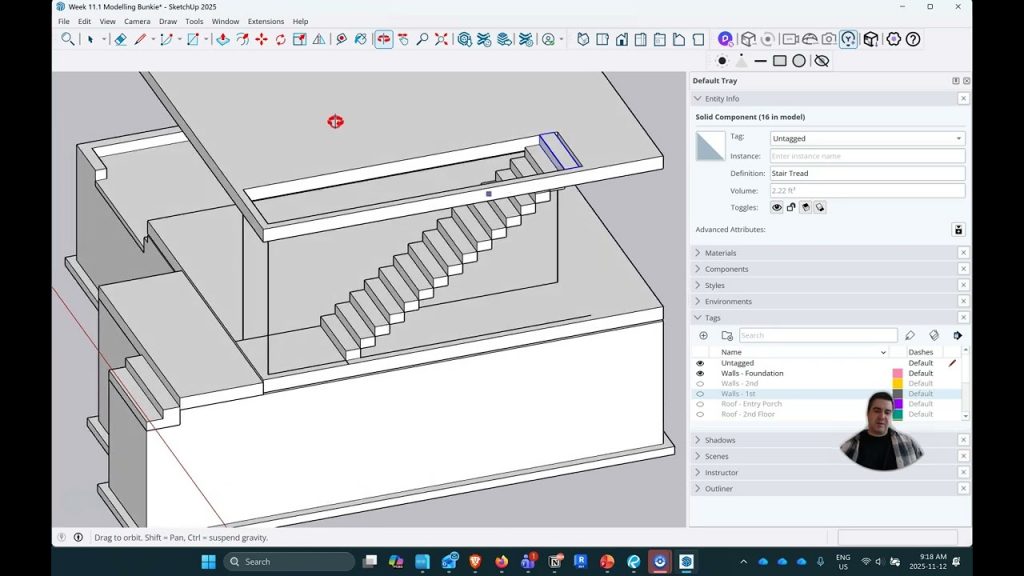The image size is (1024, 576).
Task: Select the Tape Measure tool
Action: (x=341, y=40)
